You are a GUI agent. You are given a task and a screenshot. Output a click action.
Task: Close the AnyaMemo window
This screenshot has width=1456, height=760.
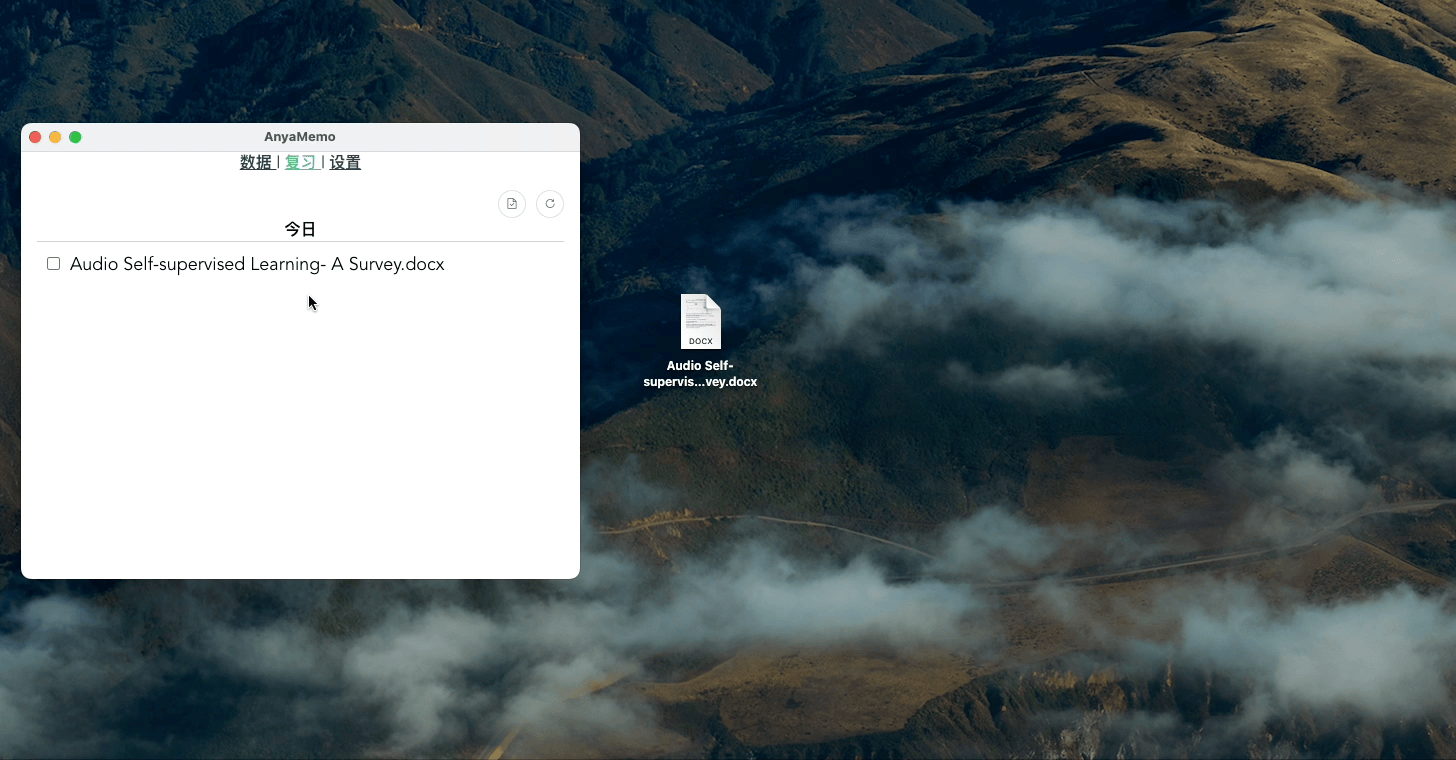[35, 137]
